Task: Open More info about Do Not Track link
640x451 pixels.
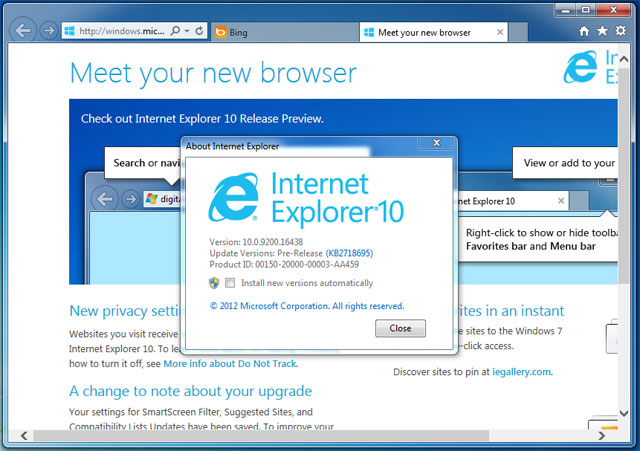Action: [230, 364]
